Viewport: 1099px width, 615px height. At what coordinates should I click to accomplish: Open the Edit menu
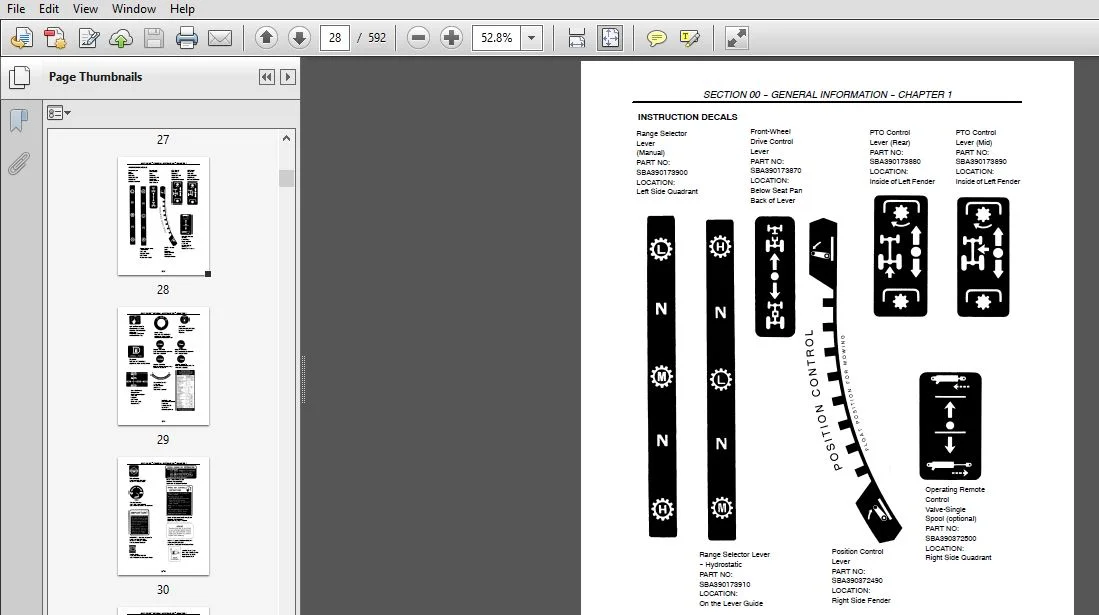pyautogui.click(x=48, y=9)
